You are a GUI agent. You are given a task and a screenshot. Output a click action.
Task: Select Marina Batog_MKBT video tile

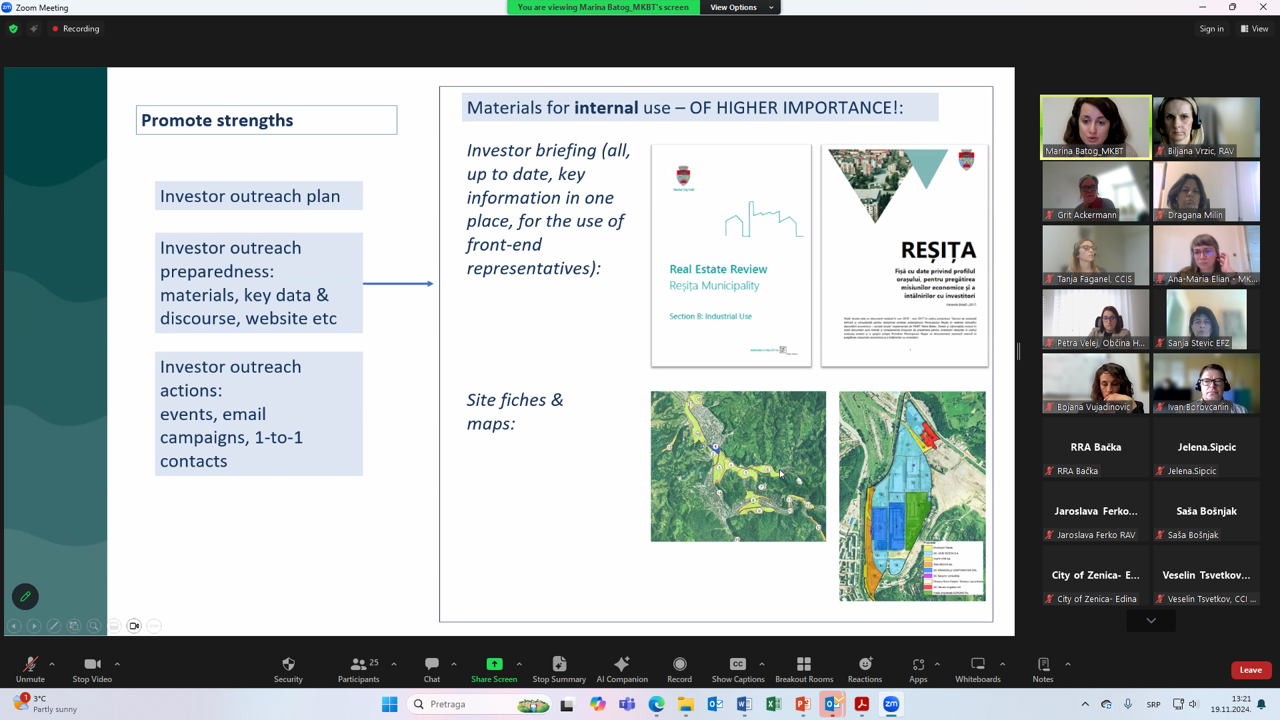pos(1096,127)
